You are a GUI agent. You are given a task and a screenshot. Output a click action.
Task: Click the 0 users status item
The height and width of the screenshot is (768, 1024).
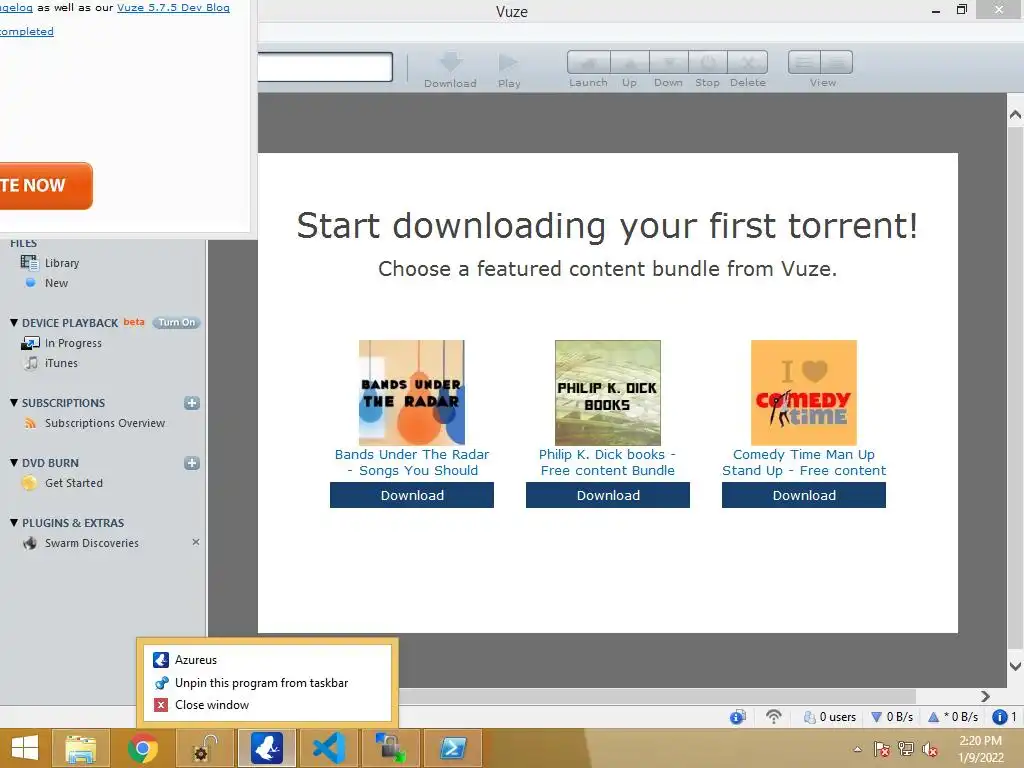829,717
